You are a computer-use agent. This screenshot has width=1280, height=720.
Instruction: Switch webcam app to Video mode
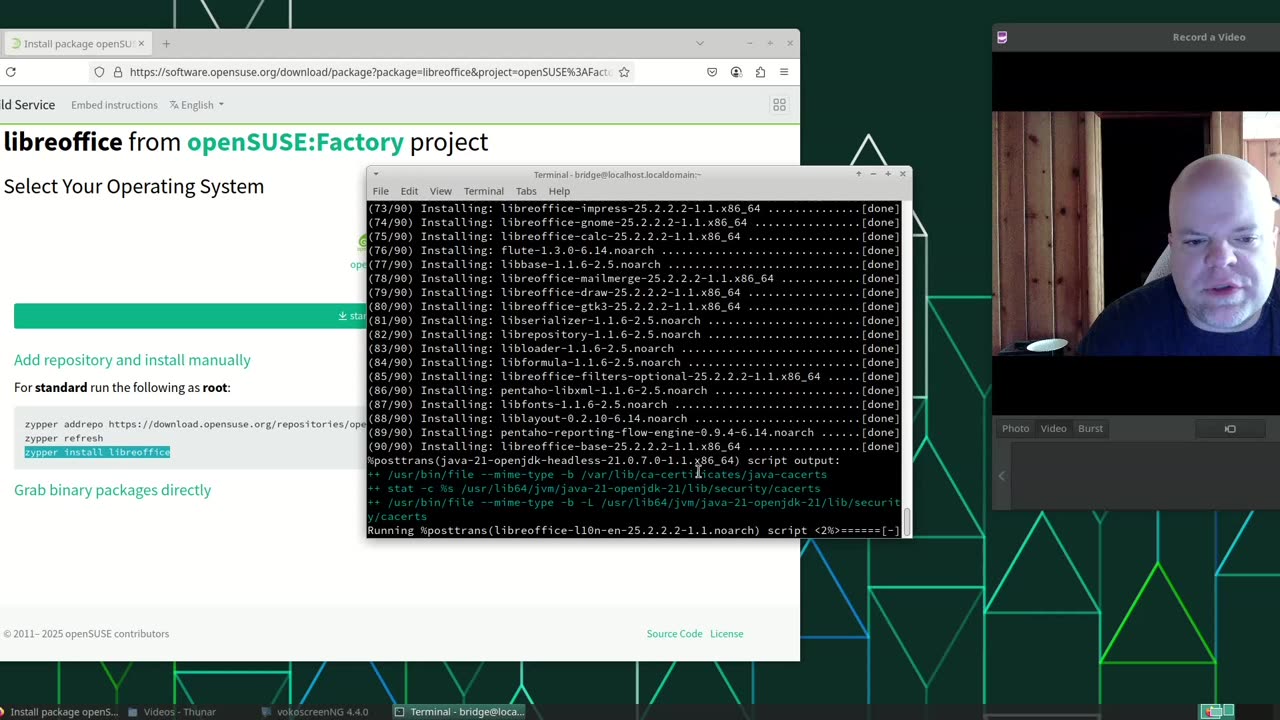click(1053, 429)
